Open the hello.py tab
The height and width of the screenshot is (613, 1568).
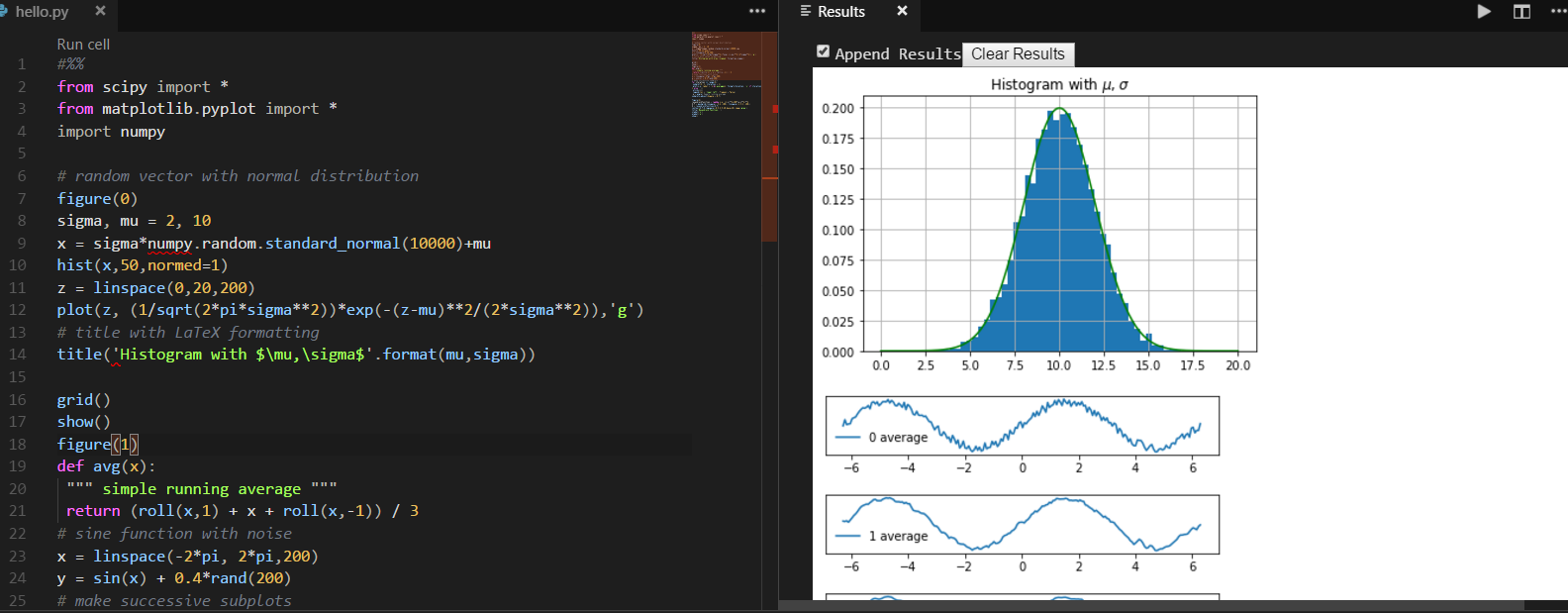pos(42,12)
